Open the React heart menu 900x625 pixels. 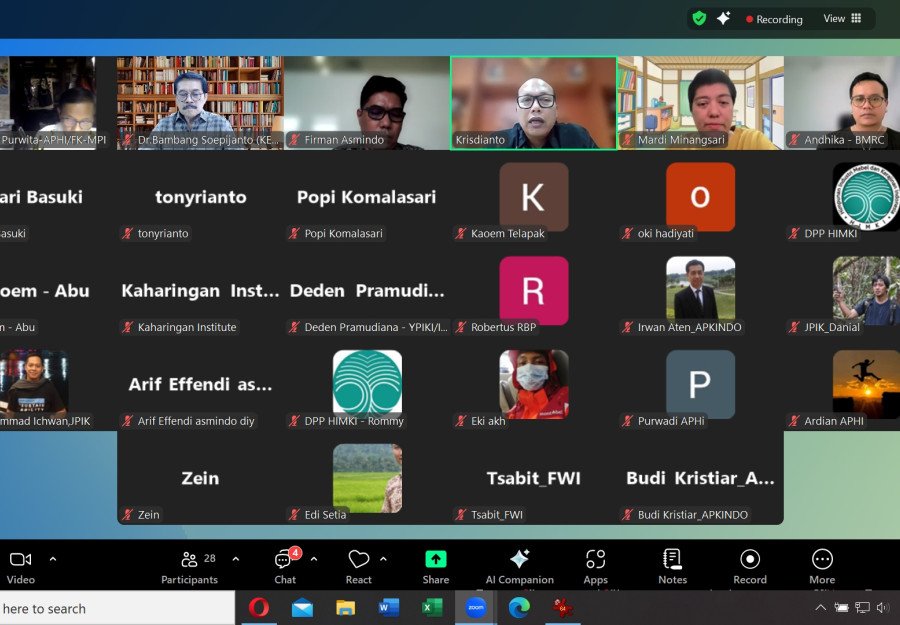[x=359, y=567]
